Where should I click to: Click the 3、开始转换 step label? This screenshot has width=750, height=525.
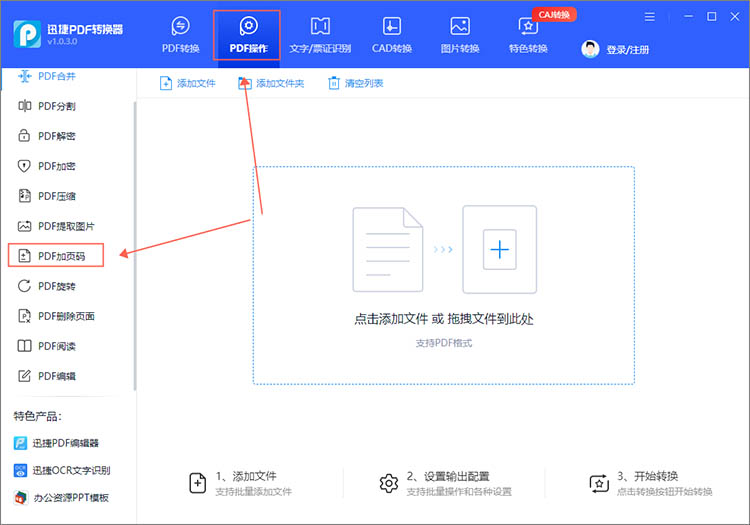point(648,476)
